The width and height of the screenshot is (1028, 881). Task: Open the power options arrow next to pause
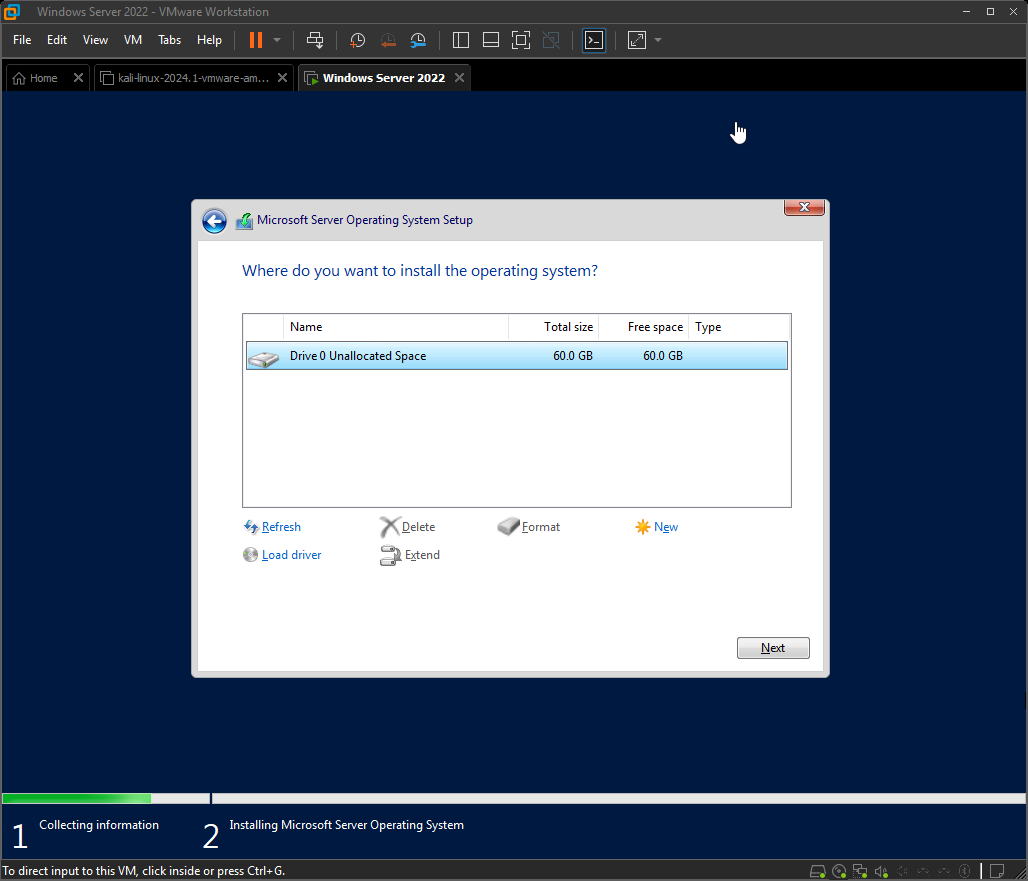coord(277,40)
